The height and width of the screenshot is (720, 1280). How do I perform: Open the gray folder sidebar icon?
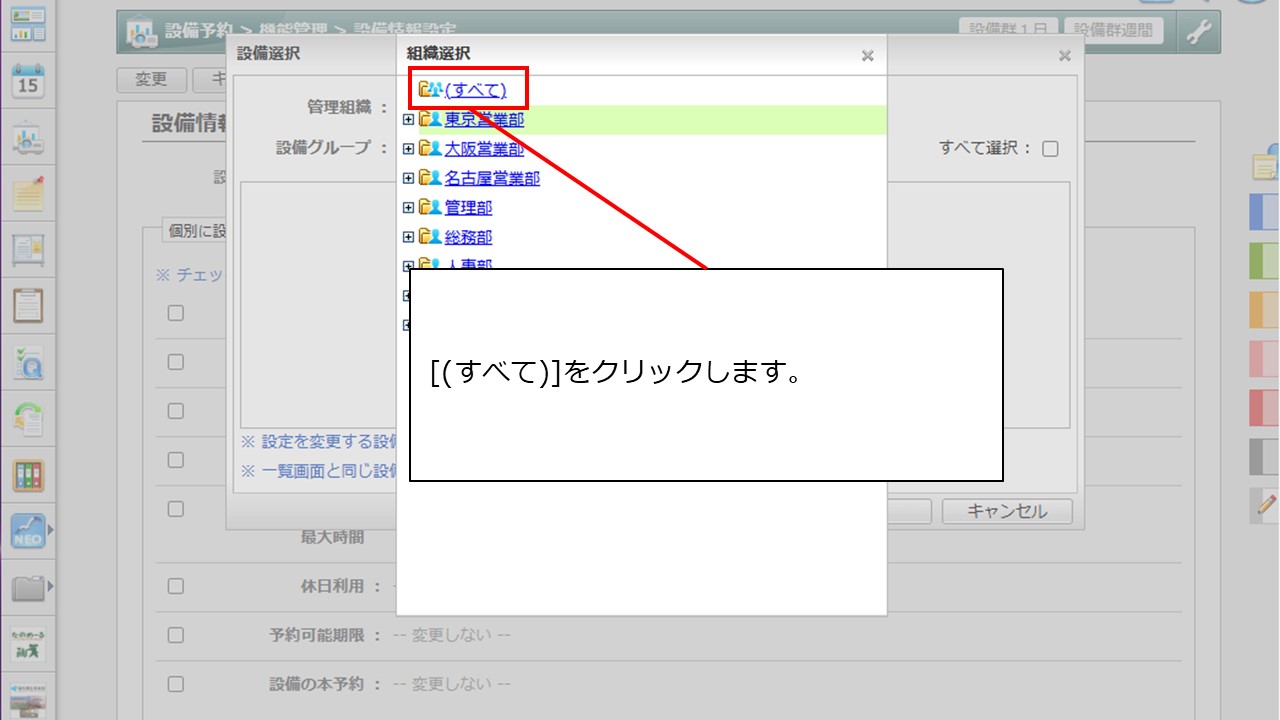point(28,587)
